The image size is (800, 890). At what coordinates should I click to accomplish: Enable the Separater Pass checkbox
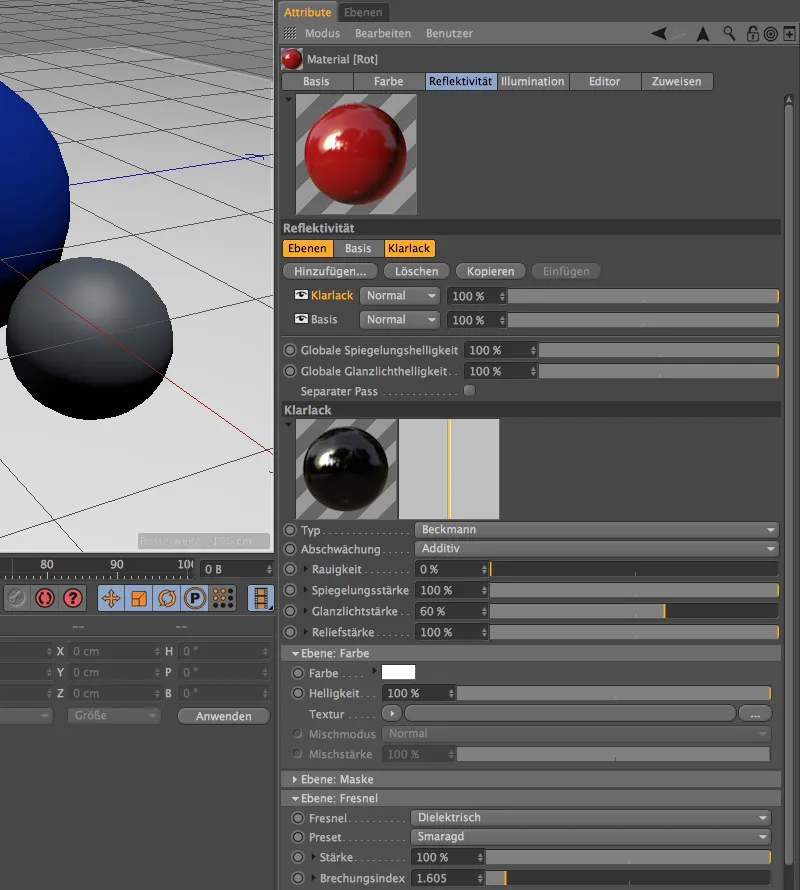tap(469, 391)
